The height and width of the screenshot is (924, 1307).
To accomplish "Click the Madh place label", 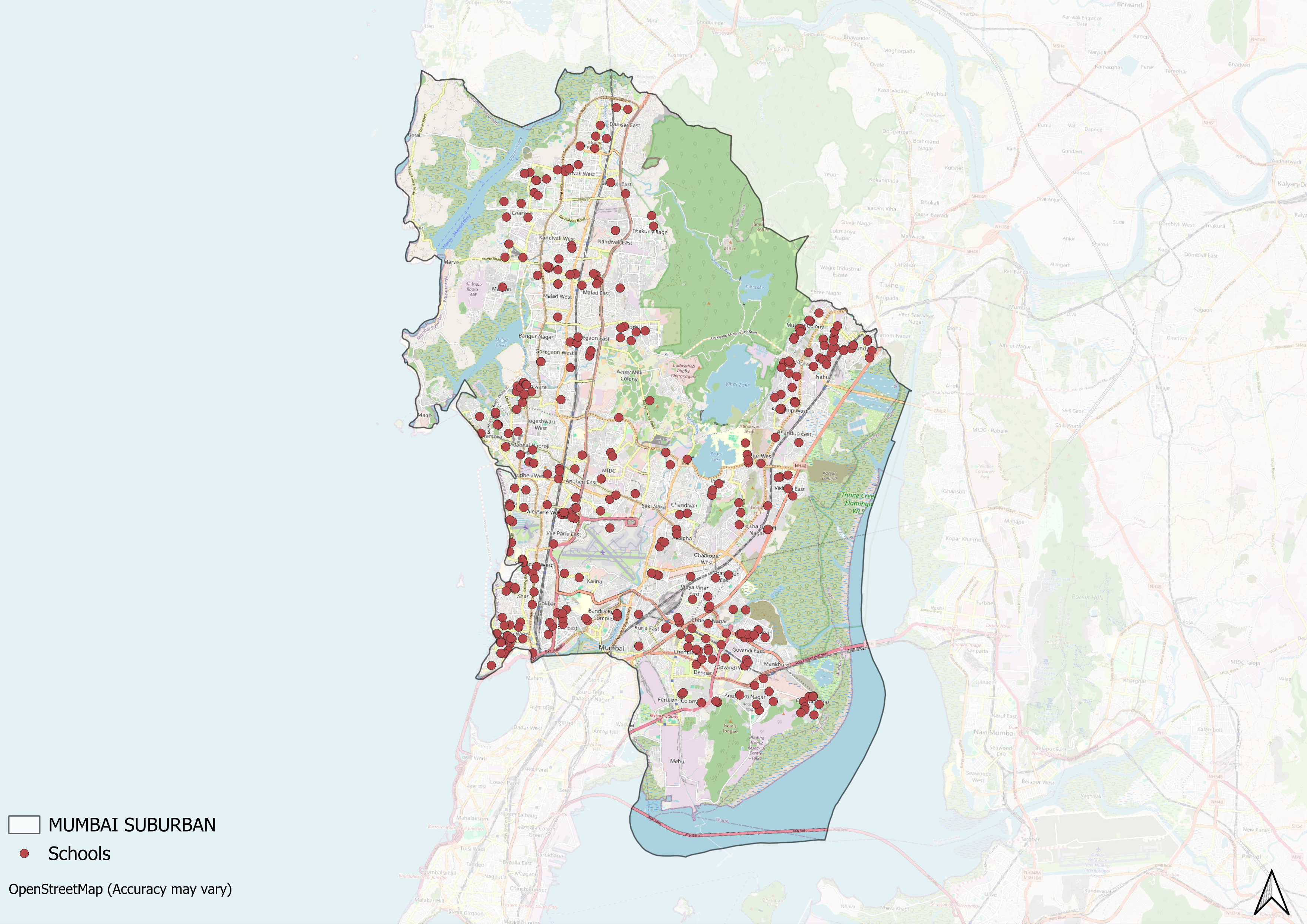I will (x=424, y=415).
